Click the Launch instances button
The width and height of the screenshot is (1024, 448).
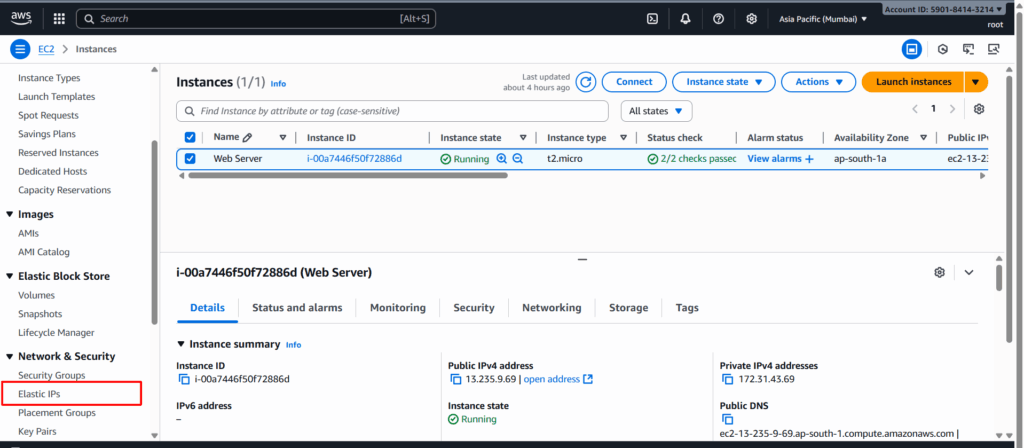click(913, 82)
